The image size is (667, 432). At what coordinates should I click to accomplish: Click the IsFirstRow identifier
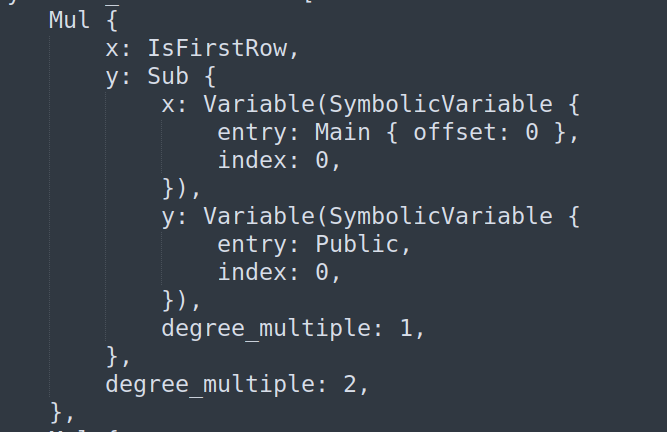click(218, 48)
